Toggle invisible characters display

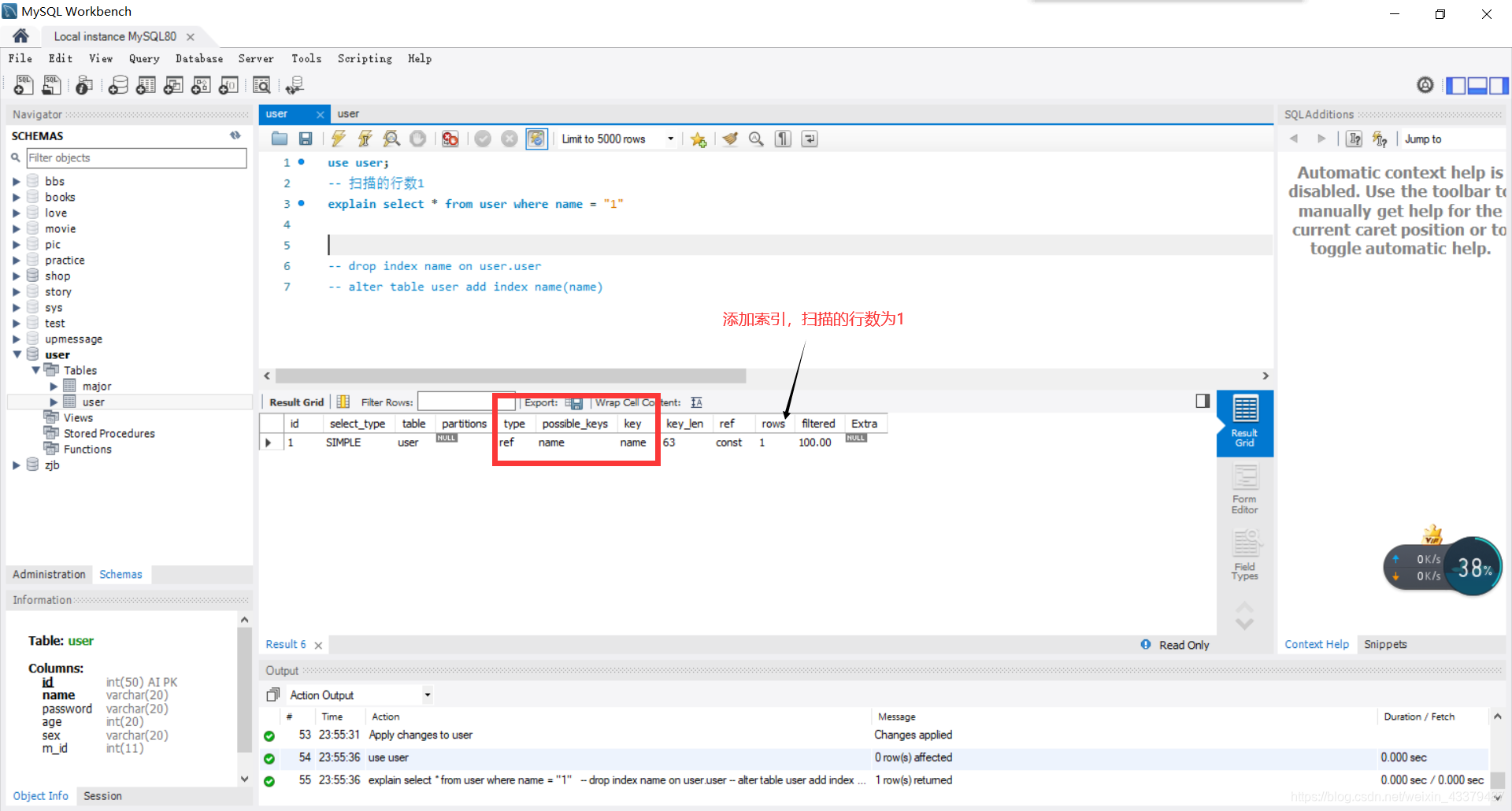(x=783, y=139)
